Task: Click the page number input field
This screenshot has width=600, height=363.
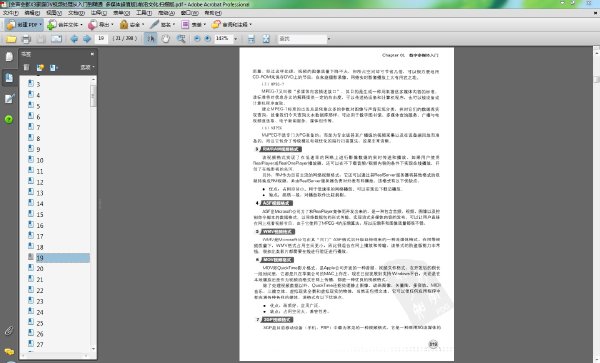Action: [101, 39]
